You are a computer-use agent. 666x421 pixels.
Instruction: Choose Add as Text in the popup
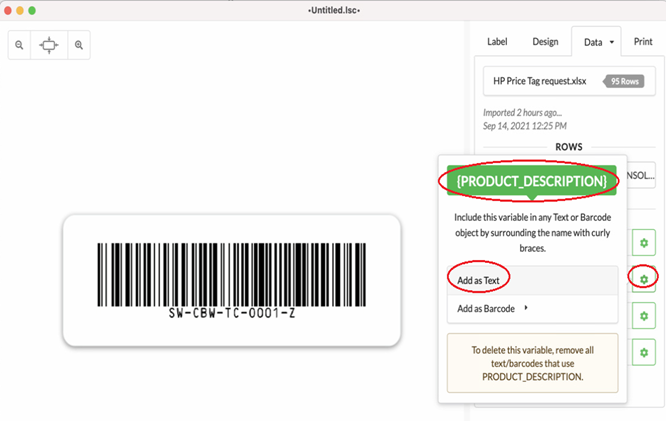pos(478,281)
